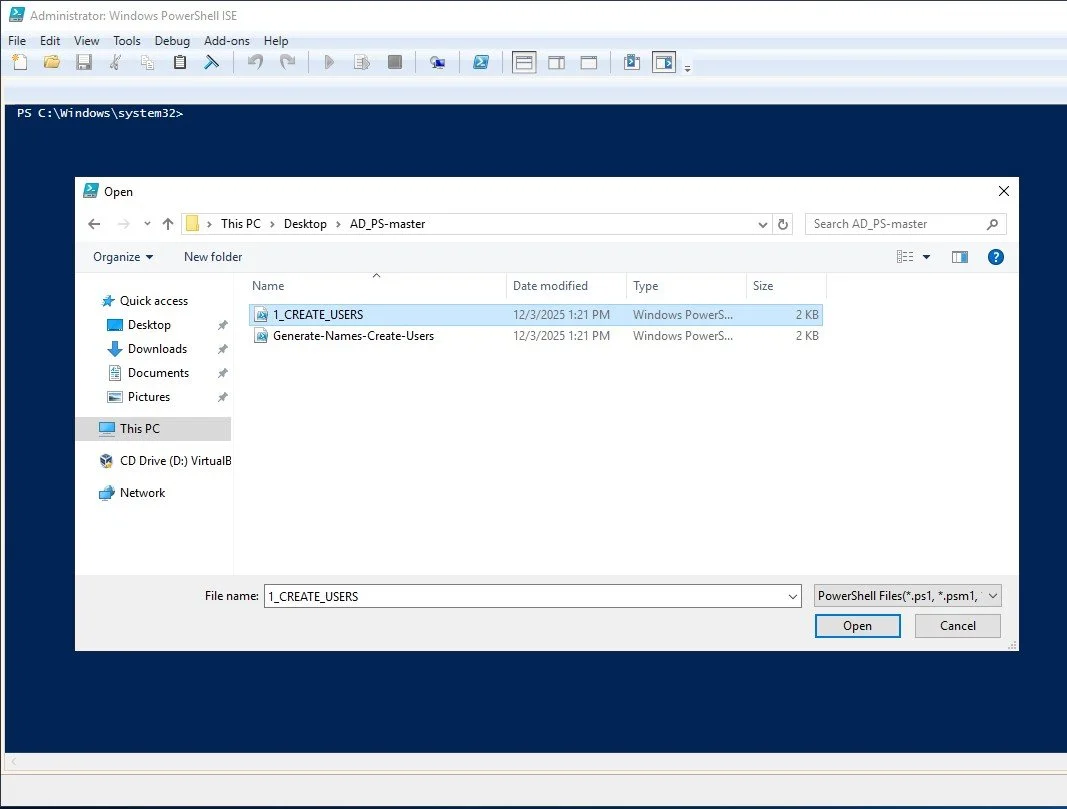Sort files by the Size column header

tap(786, 286)
